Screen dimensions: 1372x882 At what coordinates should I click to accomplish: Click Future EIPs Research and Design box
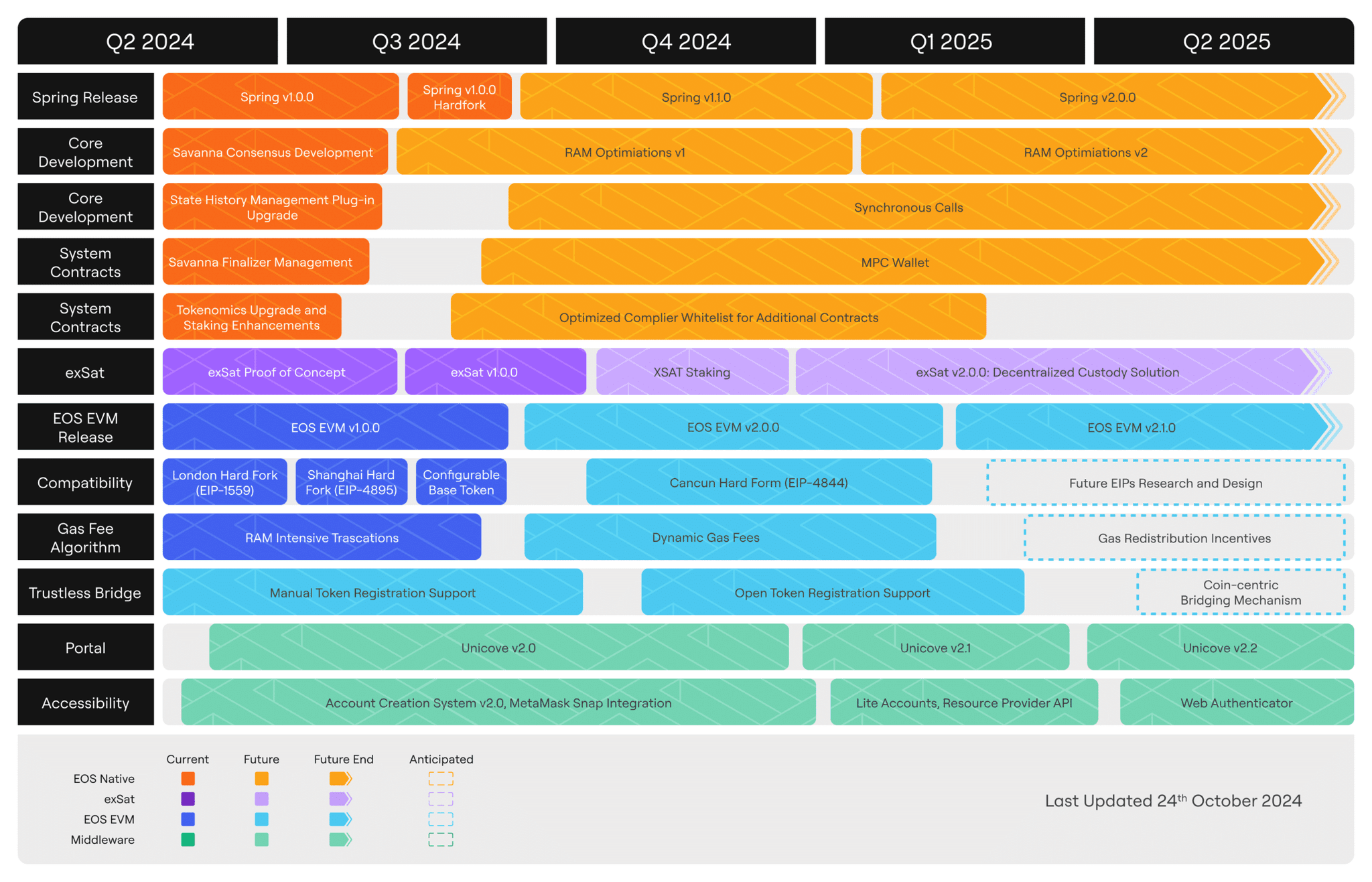tap(1166, 483)
